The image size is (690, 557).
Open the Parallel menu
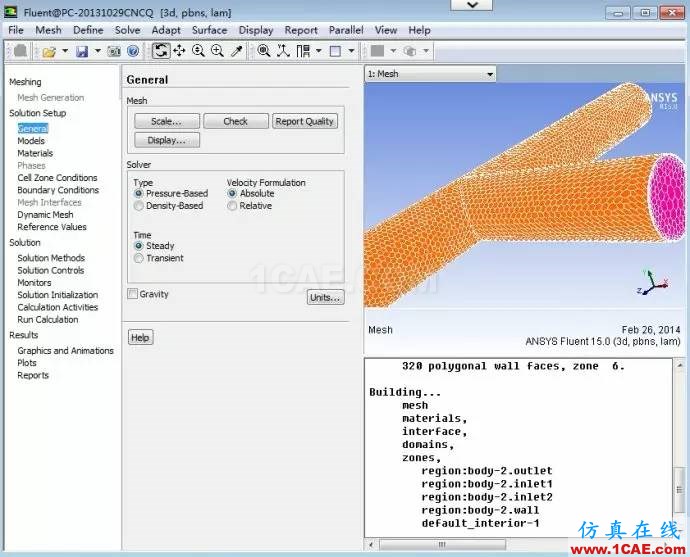(346, 30)
